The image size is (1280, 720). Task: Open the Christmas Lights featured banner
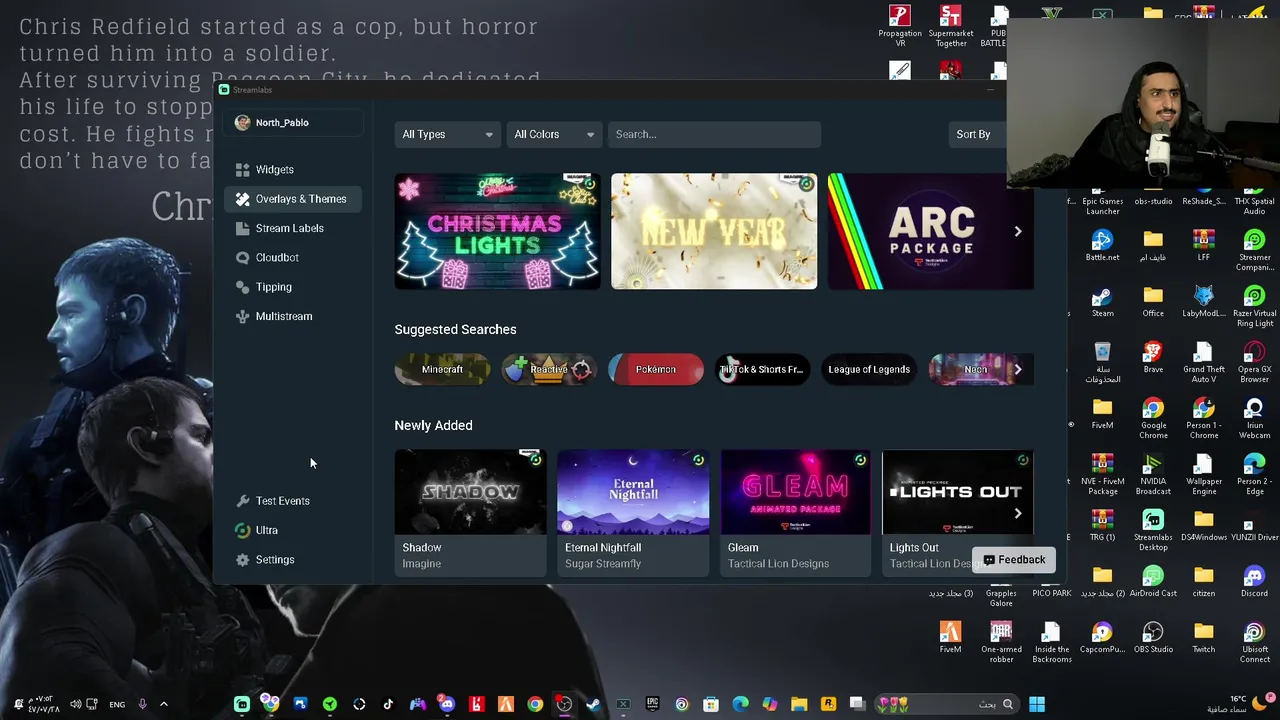[x=498, y=231]
